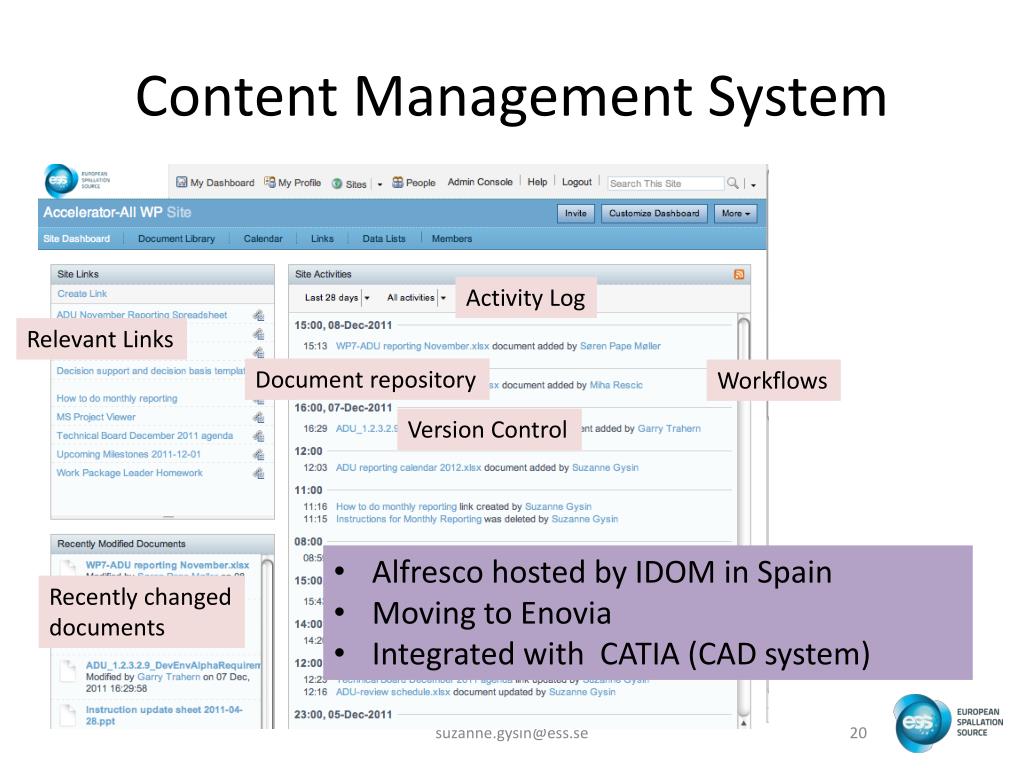Switch to the Document Library tab

pos(176,239)
